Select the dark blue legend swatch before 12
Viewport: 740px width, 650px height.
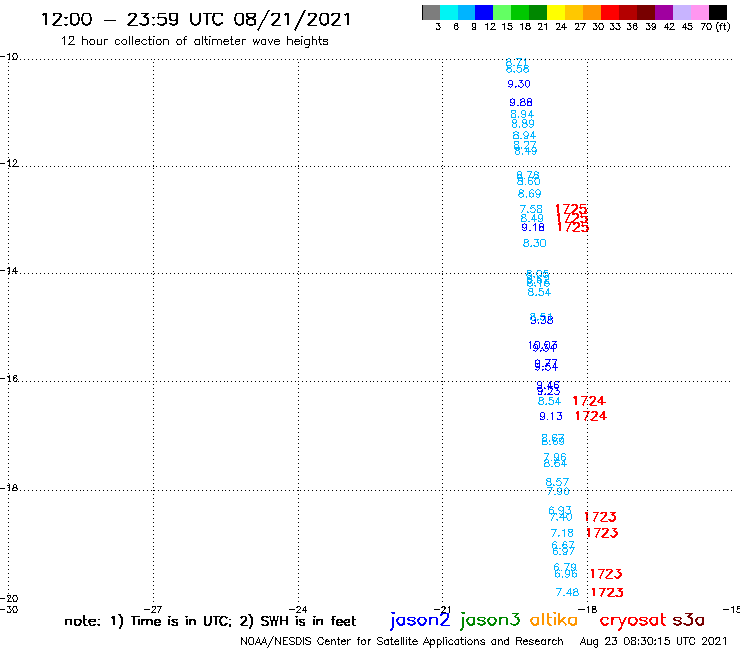484,12
